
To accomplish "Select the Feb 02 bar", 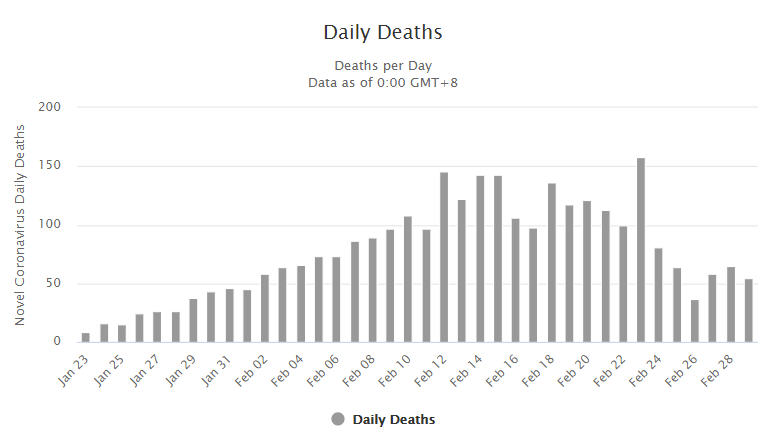I will pos(265,308).
